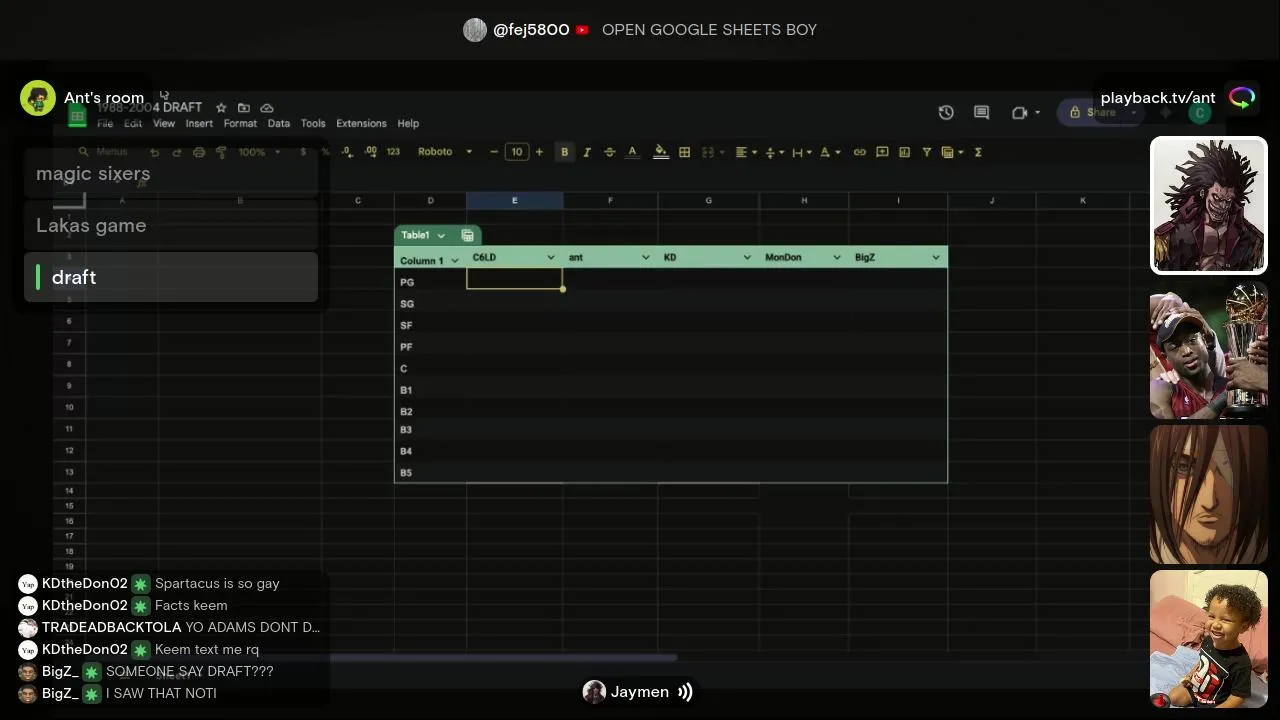Viewport: 1280px width, 720px height.
Task: Check the cloud document status icon
Action: click(267, 108)
